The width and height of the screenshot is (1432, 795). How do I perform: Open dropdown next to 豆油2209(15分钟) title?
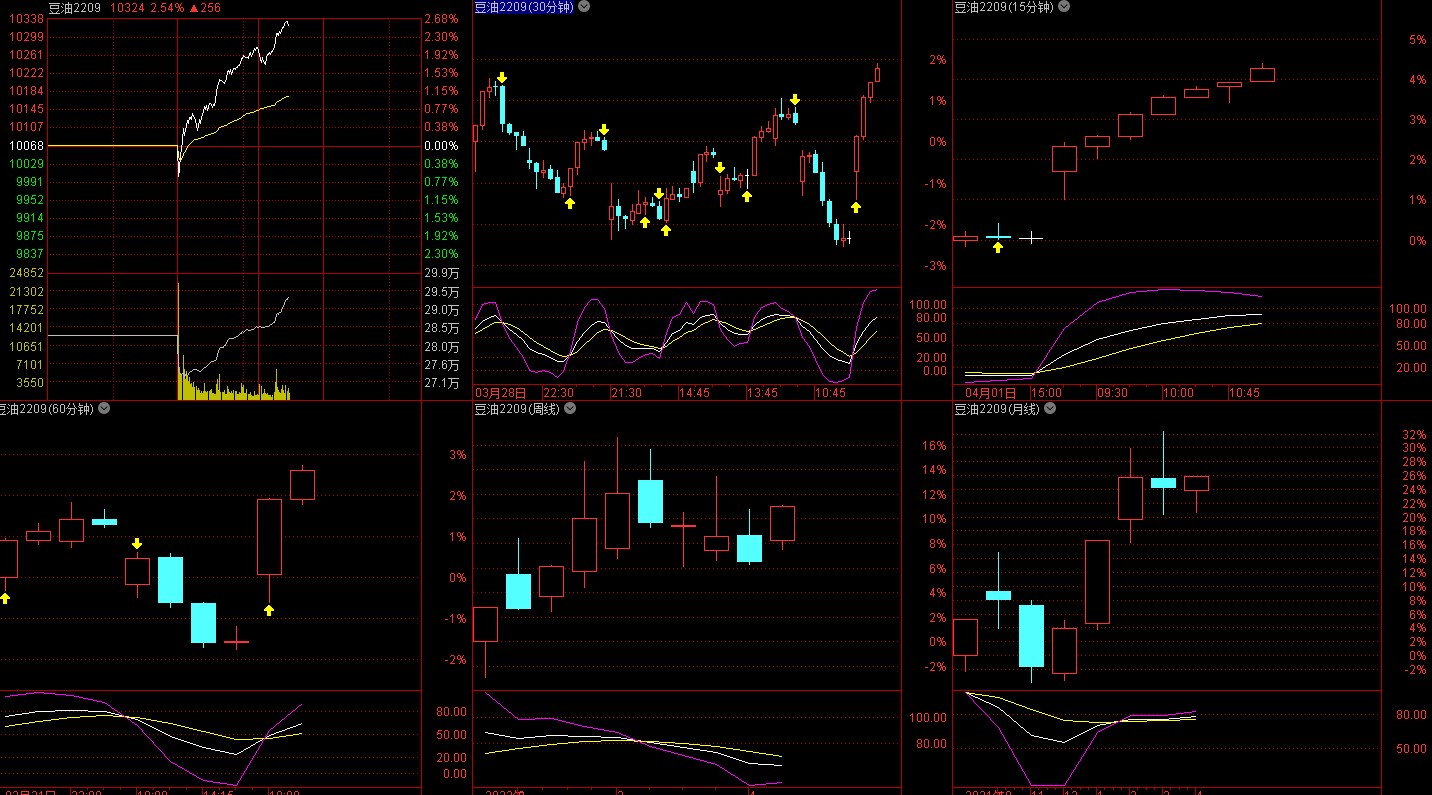[x=1064, y=6]
